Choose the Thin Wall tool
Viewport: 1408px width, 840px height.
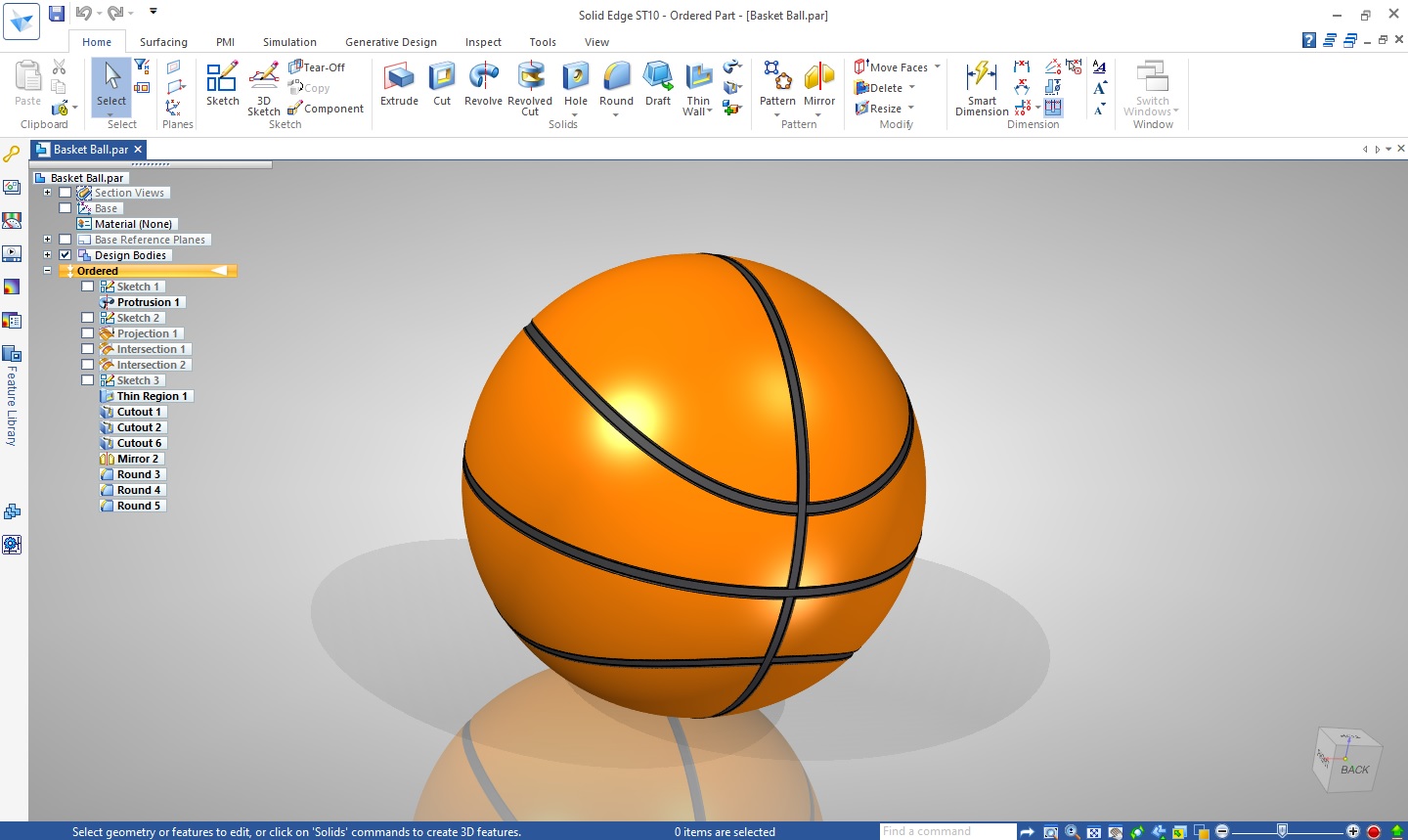tap(698, 88)
